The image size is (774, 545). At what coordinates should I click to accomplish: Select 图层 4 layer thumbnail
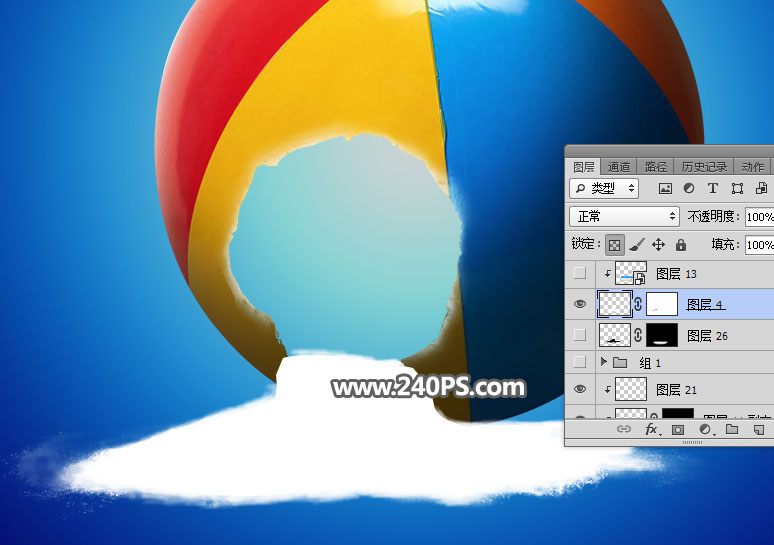[x=615, y=304]
